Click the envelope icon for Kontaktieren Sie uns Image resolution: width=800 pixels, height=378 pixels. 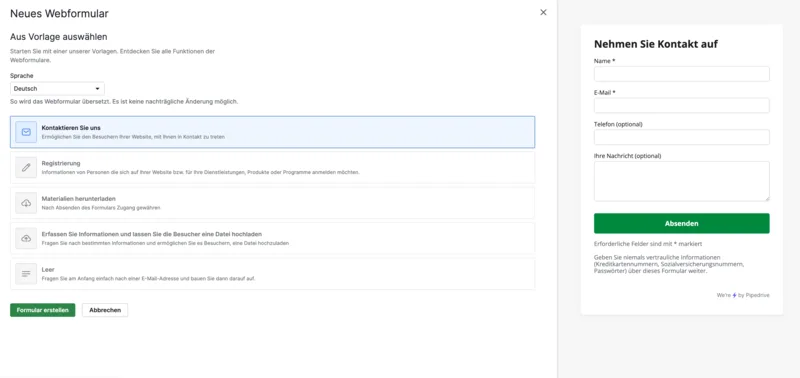pos(26,132)
